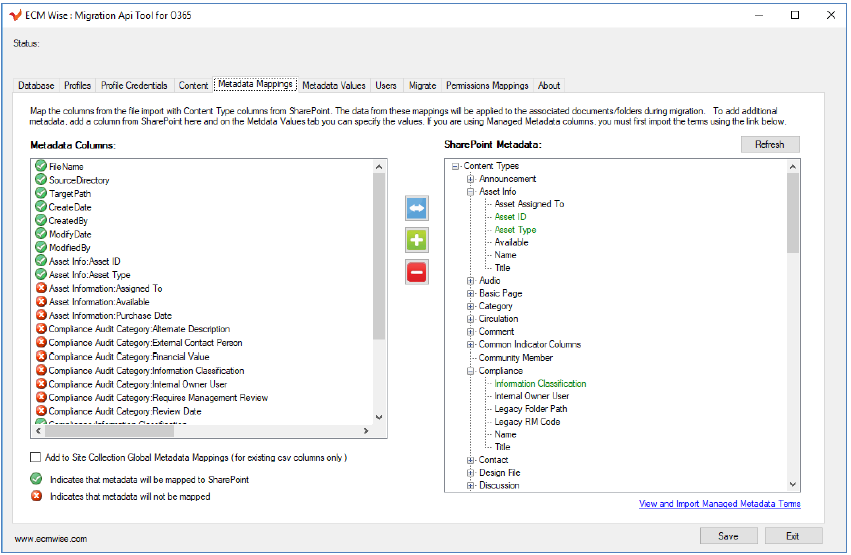Expand the Basic Page node

[470, 294]
